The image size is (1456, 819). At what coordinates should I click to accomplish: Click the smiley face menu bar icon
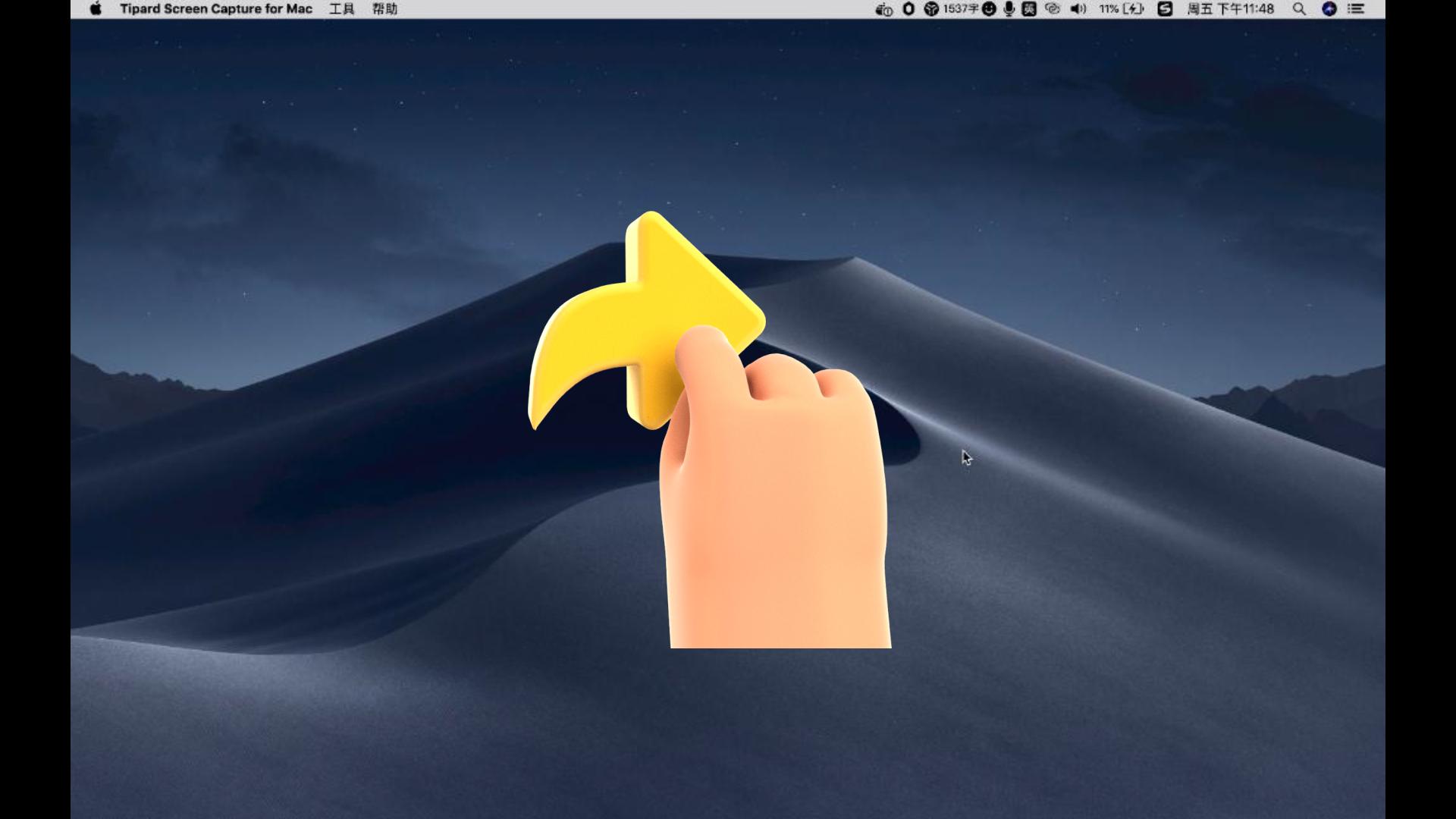[x=989, y=9]
